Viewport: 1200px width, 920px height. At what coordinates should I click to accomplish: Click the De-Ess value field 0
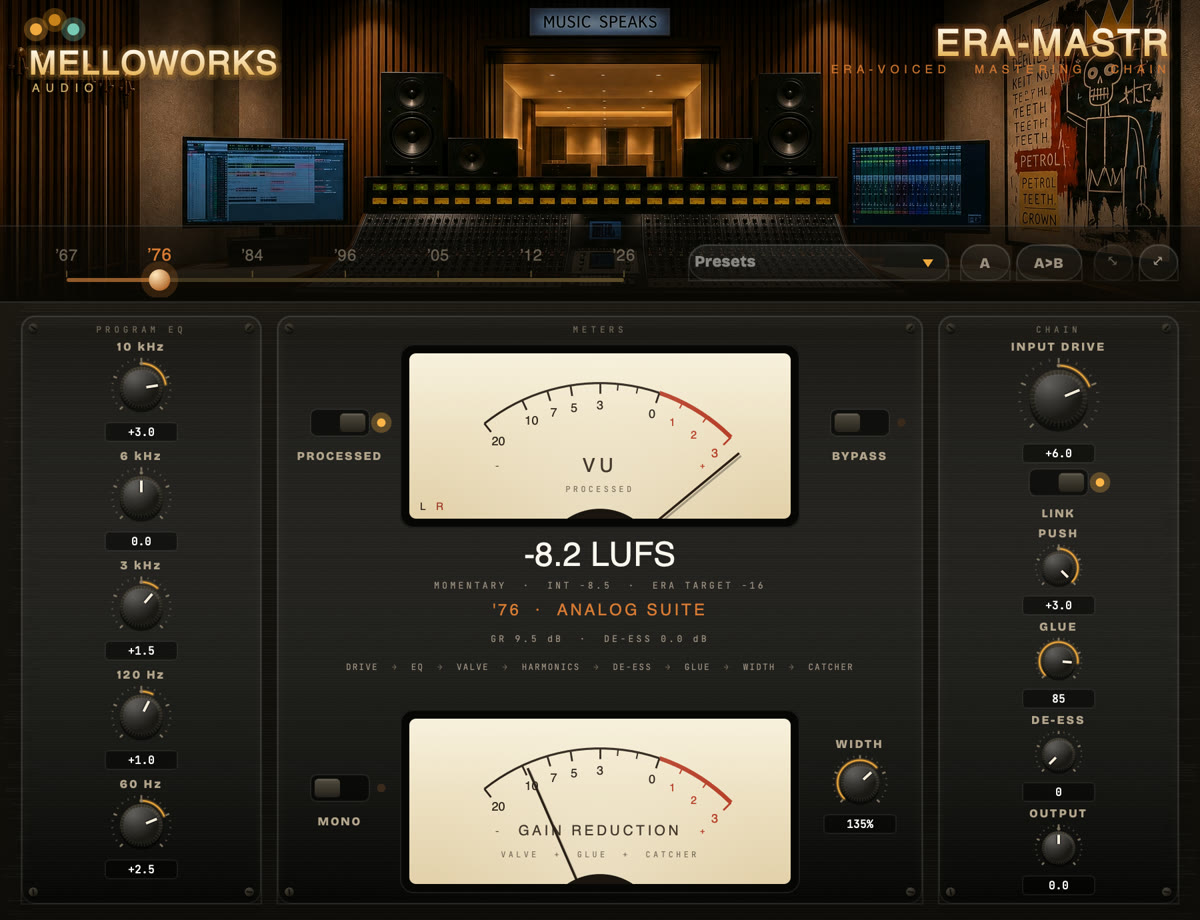click(1058, 792)
